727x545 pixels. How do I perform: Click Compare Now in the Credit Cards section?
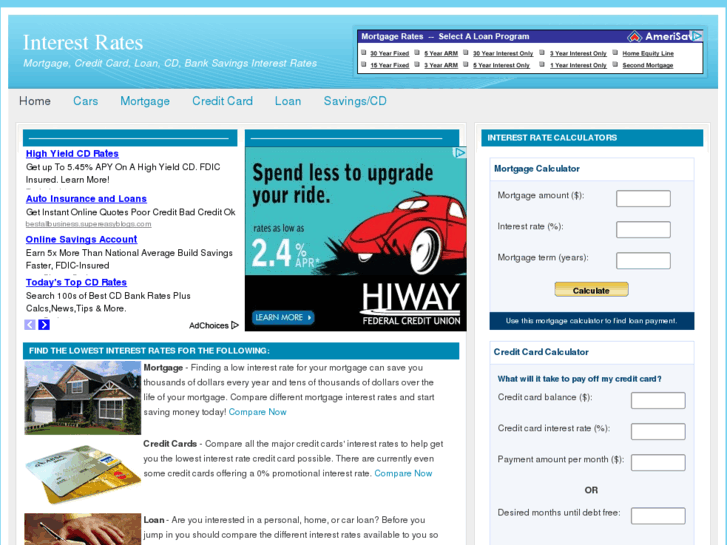coord(403,473)
